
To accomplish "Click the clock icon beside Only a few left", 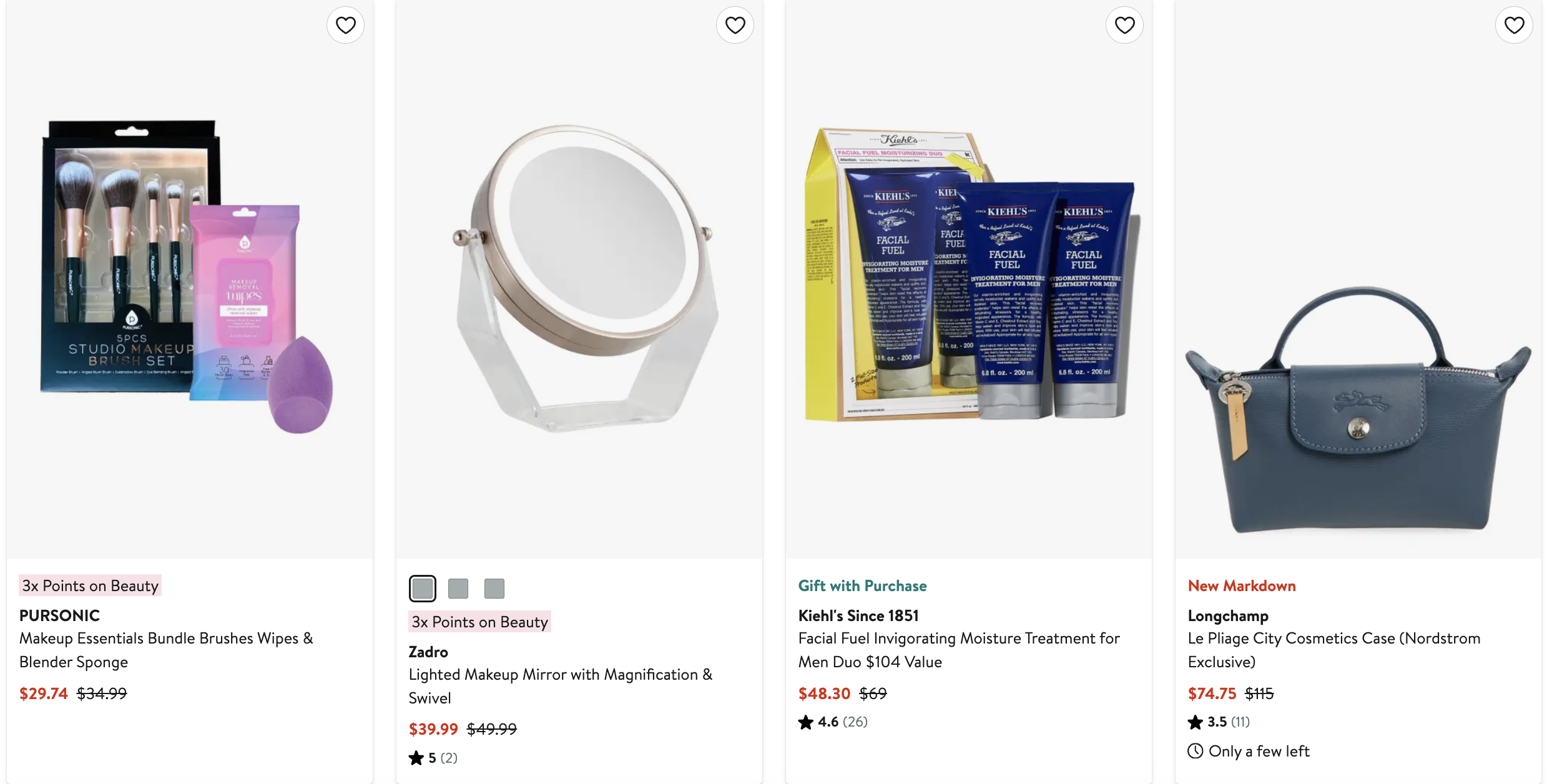I will coord(1195,751).
